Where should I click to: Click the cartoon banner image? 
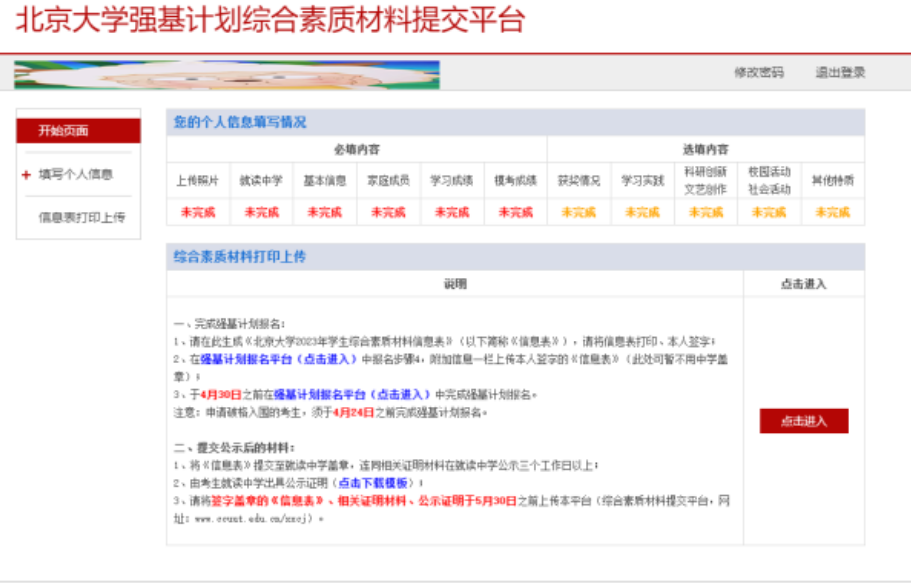click(x=227, y=75)
